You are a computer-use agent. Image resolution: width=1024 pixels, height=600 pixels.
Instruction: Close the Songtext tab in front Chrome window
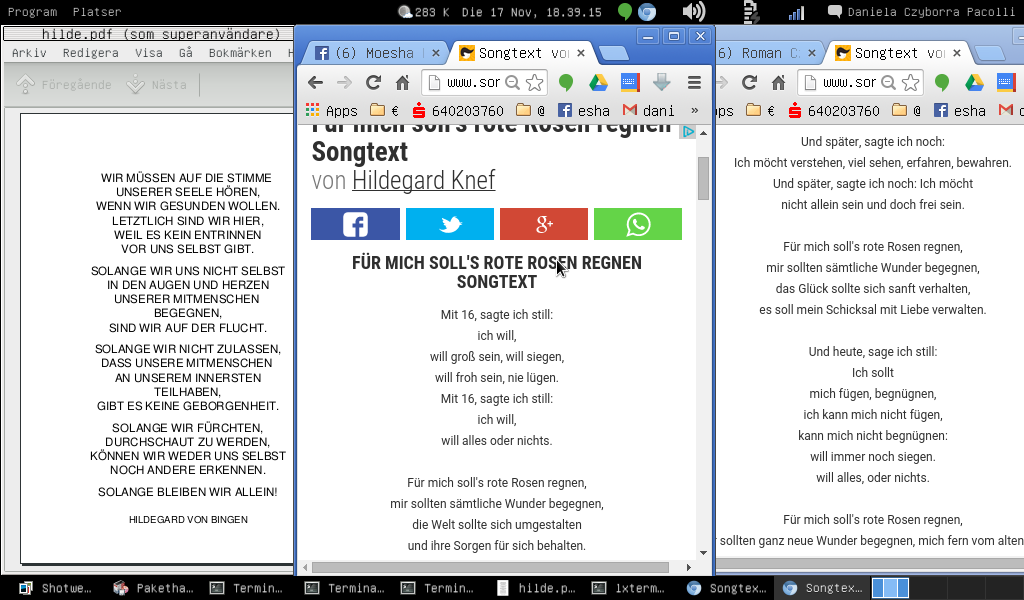(581, 53)
